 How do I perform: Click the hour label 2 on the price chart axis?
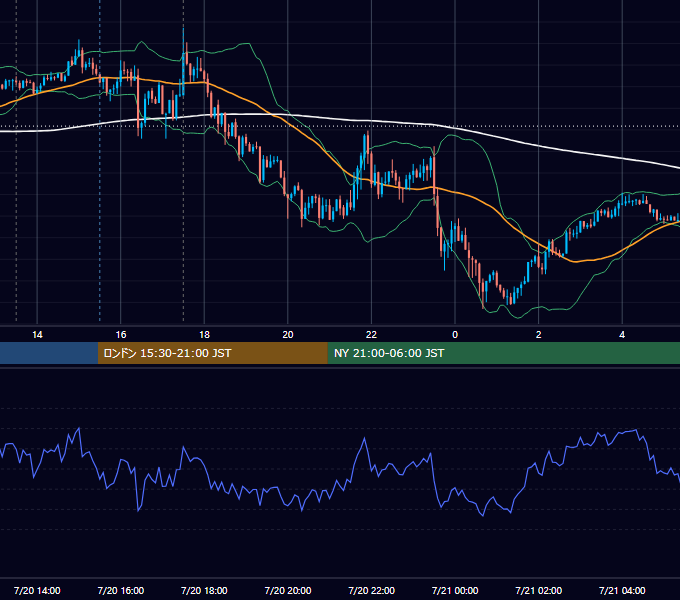pos(539,335)
